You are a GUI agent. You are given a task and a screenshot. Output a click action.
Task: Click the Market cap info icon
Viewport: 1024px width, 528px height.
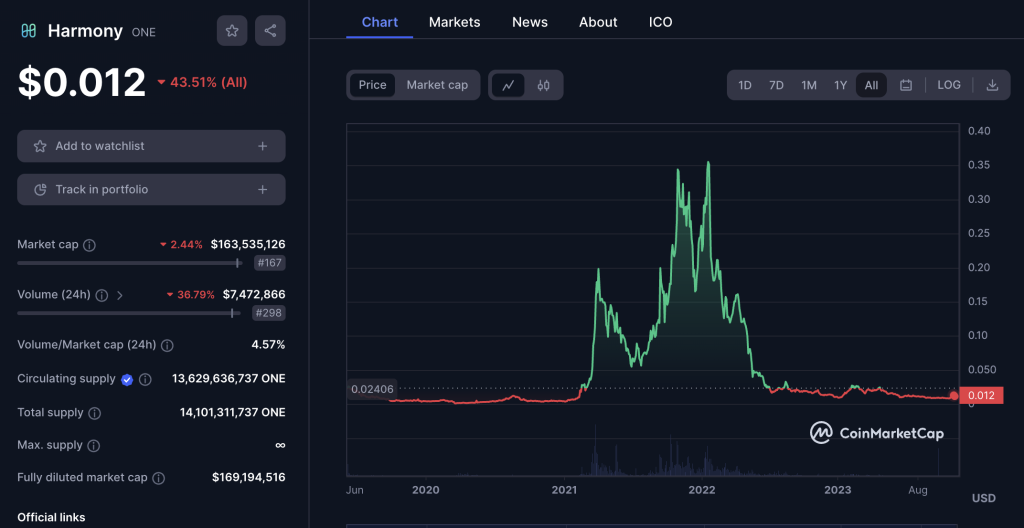point(89,245)
